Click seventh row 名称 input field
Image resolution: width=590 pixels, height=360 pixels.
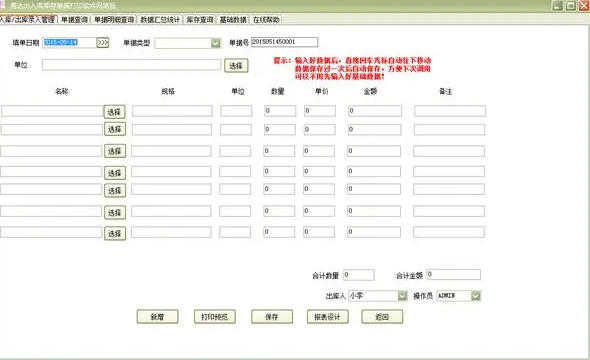point(51,232)
